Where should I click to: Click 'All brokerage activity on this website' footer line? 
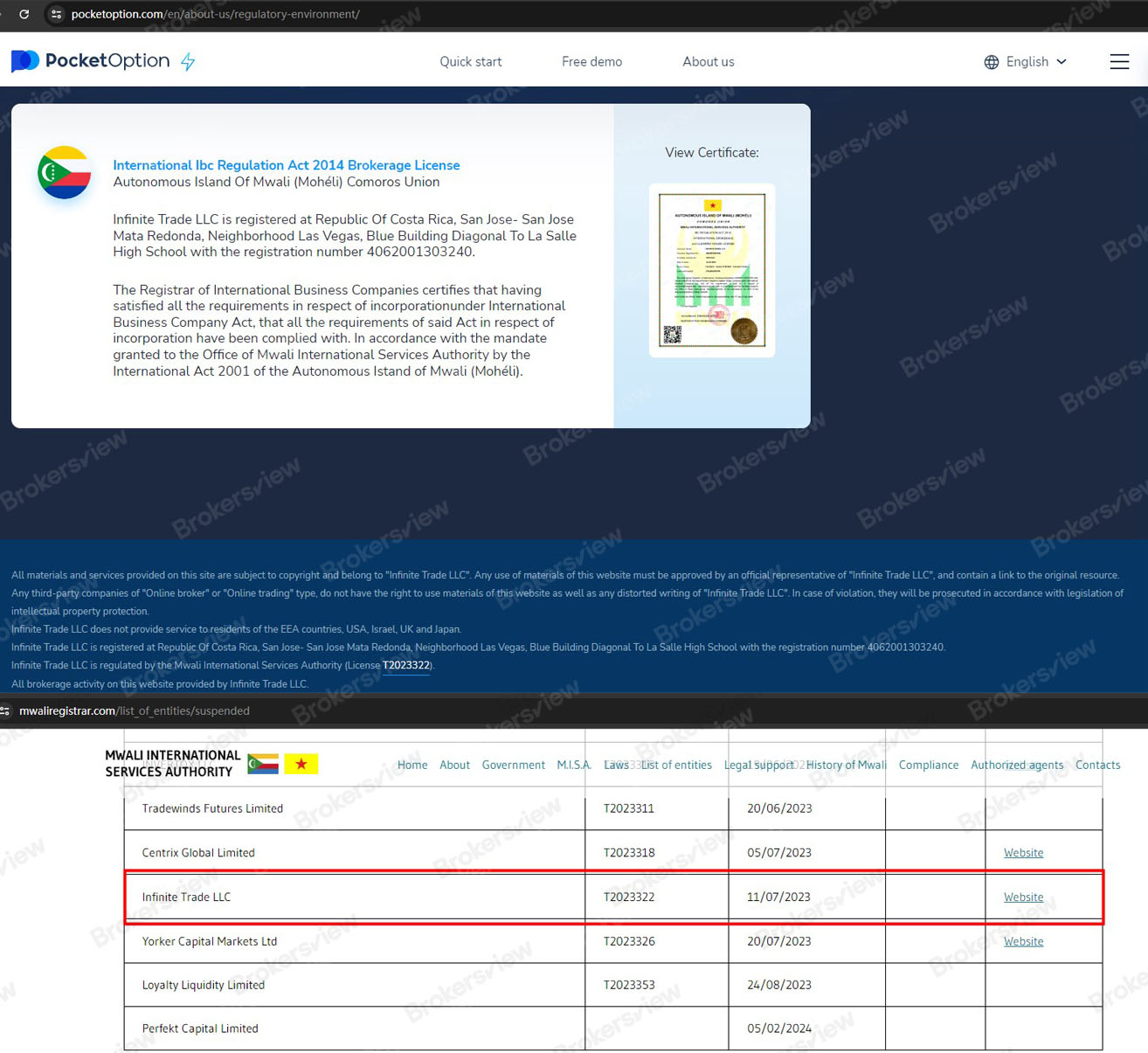click(x=160, y=683)
